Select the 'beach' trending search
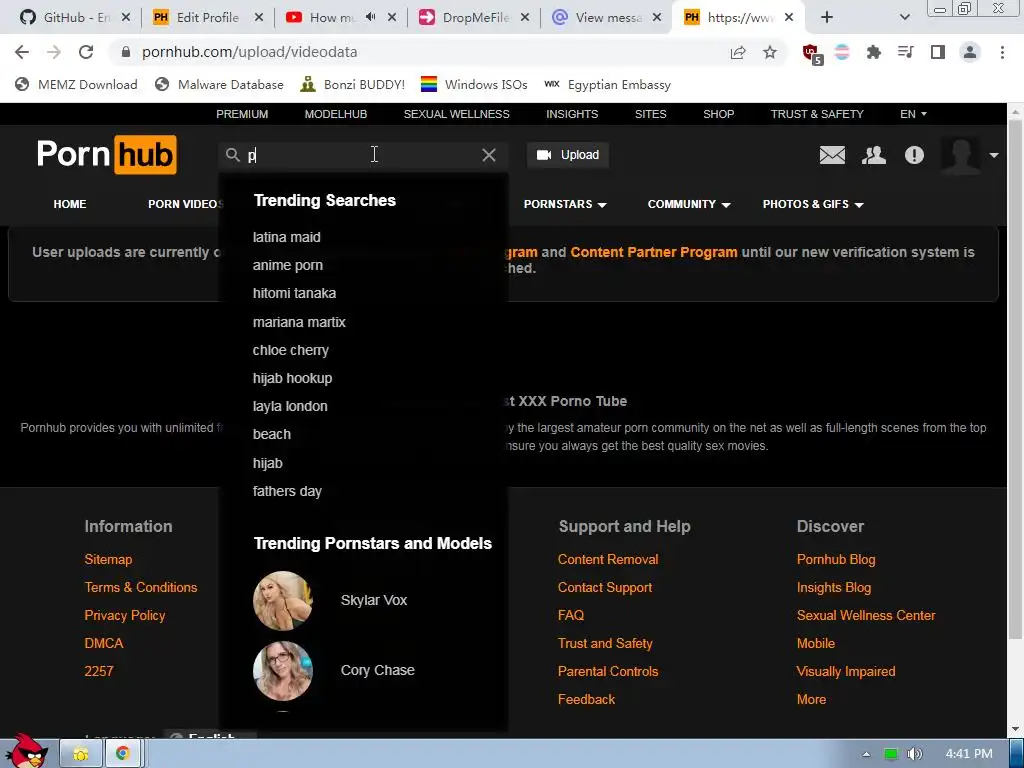The height and width of the screenshot is (768, 1024). tap(272, 434)
